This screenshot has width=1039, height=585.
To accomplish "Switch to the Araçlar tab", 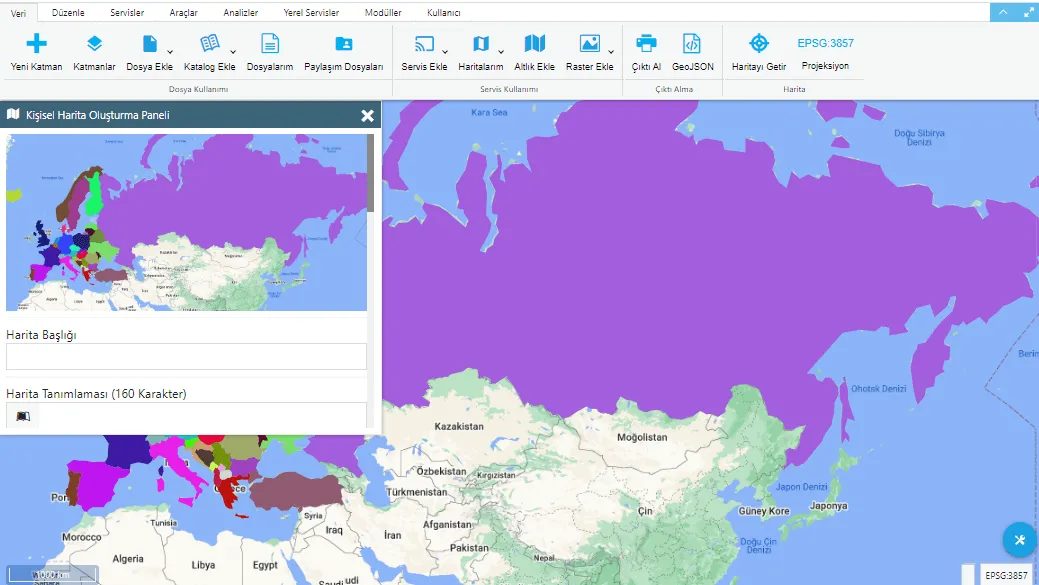I will pyautogui.click(x=184, y=13).
